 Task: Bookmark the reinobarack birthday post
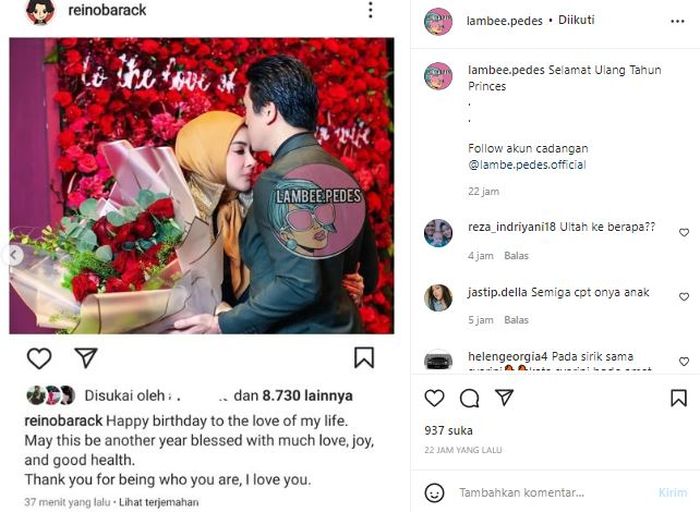(364, 358)
